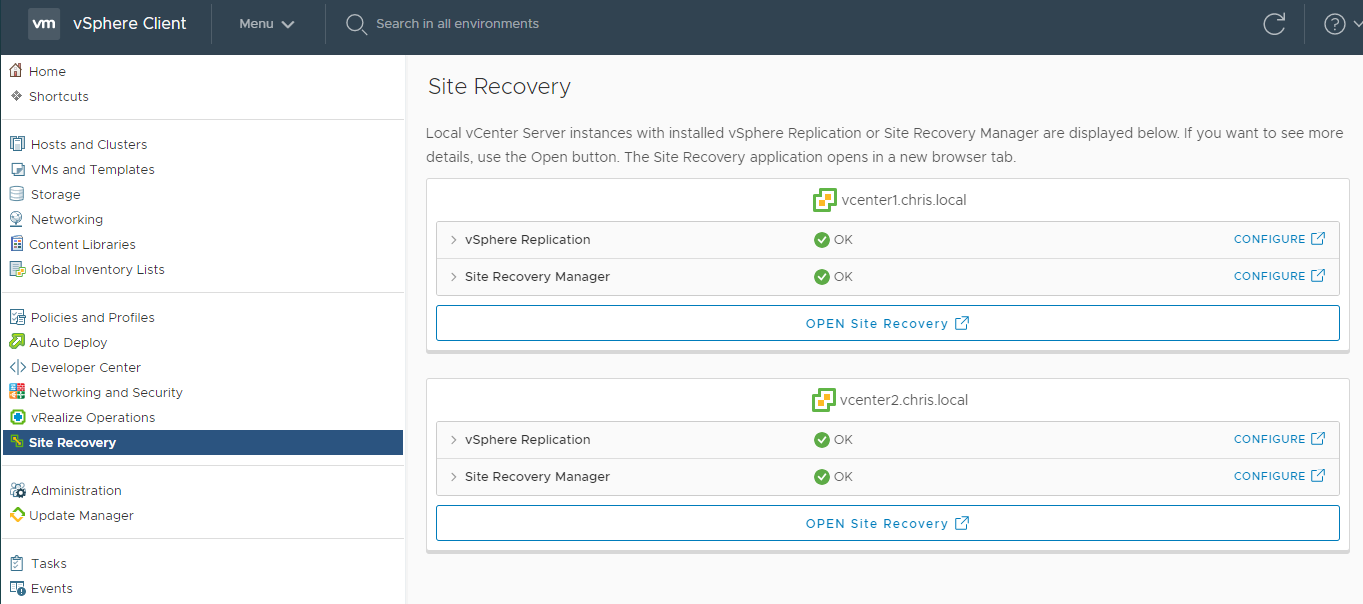Open Events in the navigator
This screenshot has height=604, width=1363.
pyautogui.click(x=52, y=588)
